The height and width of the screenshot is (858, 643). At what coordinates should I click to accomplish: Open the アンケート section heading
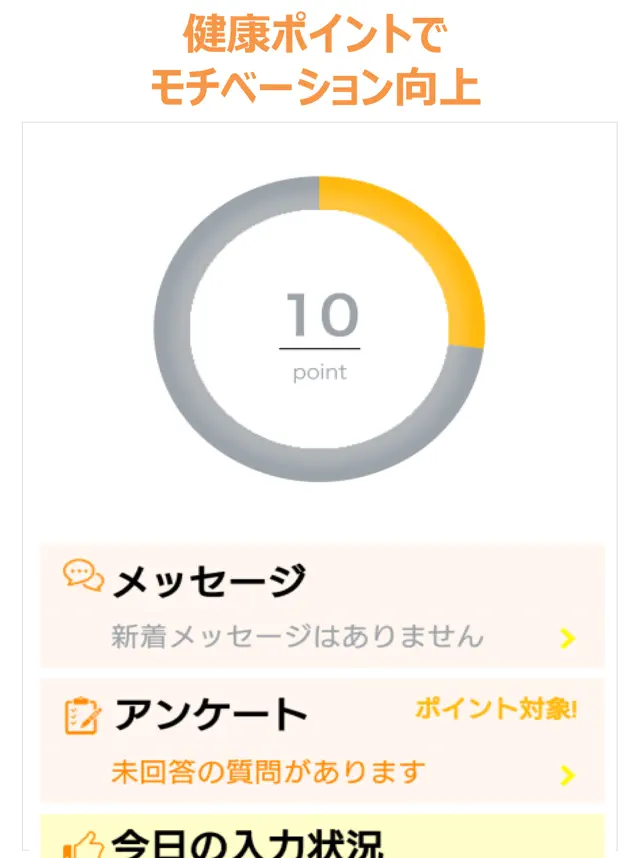pyautogui.click(x=211, y=715)
